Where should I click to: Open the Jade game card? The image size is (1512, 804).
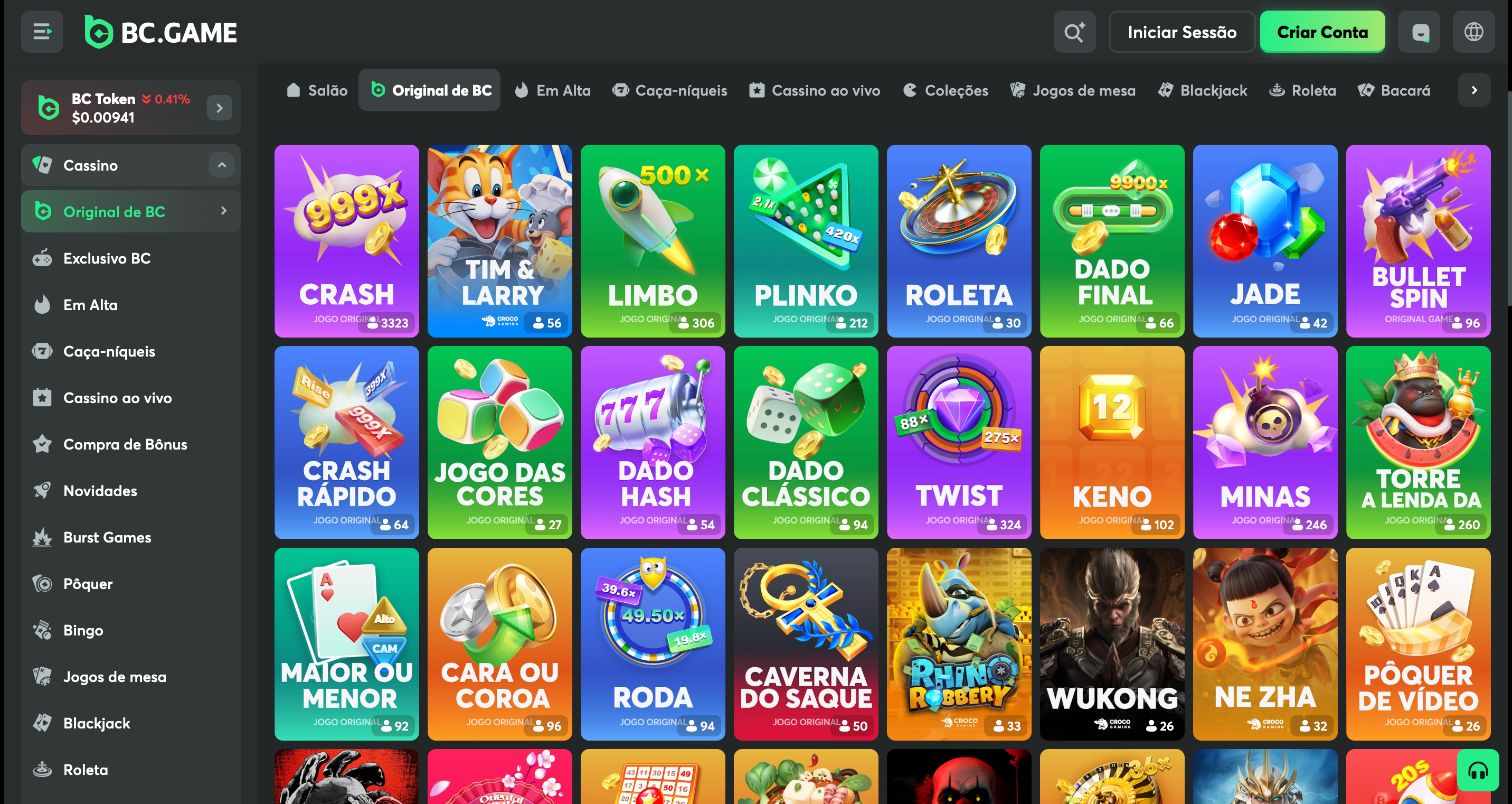[x=1265, y=241]
